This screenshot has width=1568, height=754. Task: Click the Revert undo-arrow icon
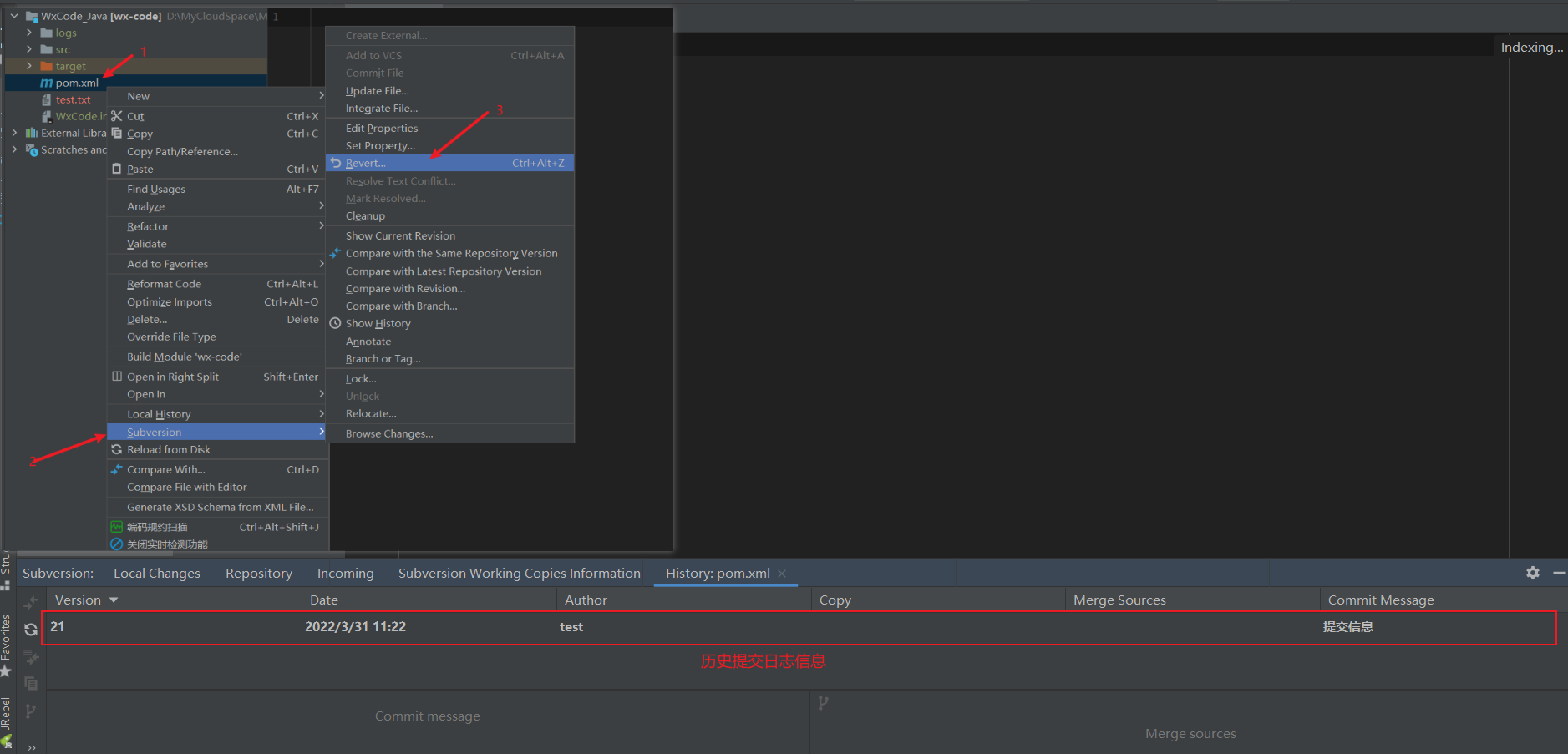[336, 163]
